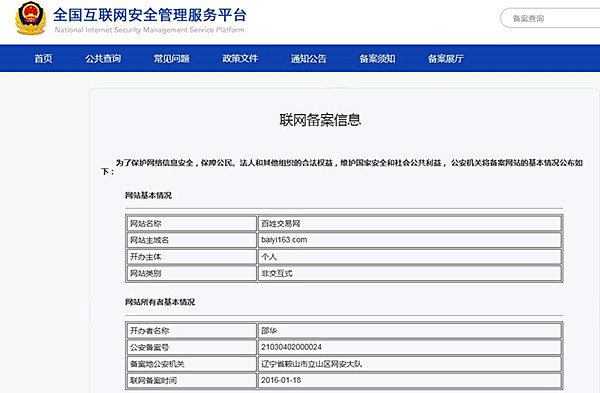This screenshot has height=393, width=600.
Task: Select the record number 21030402000024
Action: coord(291,347)
